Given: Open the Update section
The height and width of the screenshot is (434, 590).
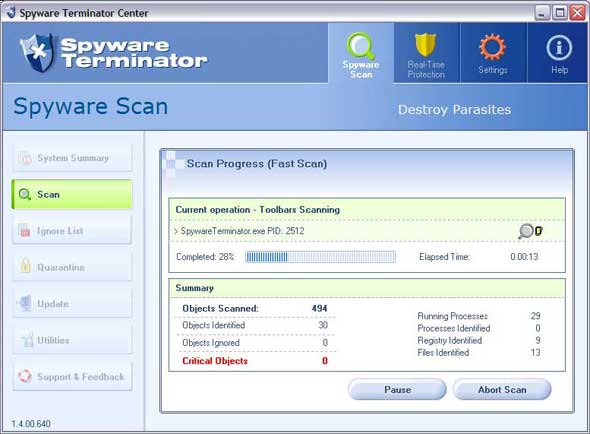Looking at the screenshot, I should 72,303.
